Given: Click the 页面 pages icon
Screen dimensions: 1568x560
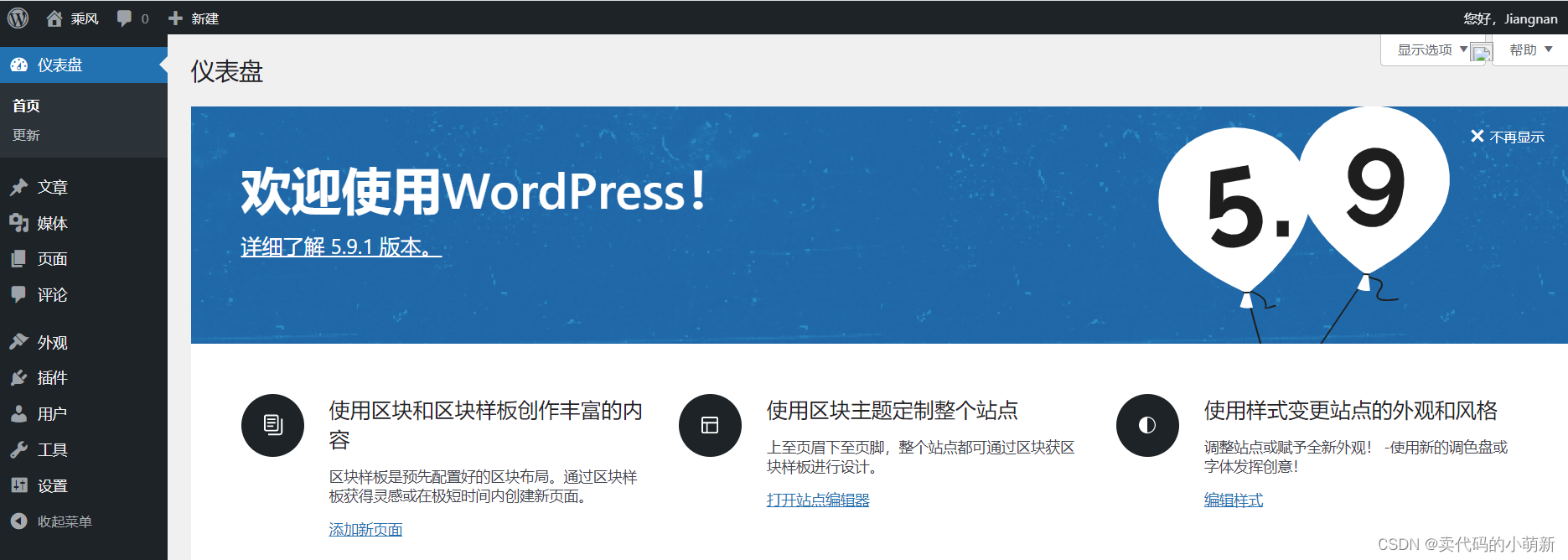Looking at the screenshot, I should coord(19,259).
